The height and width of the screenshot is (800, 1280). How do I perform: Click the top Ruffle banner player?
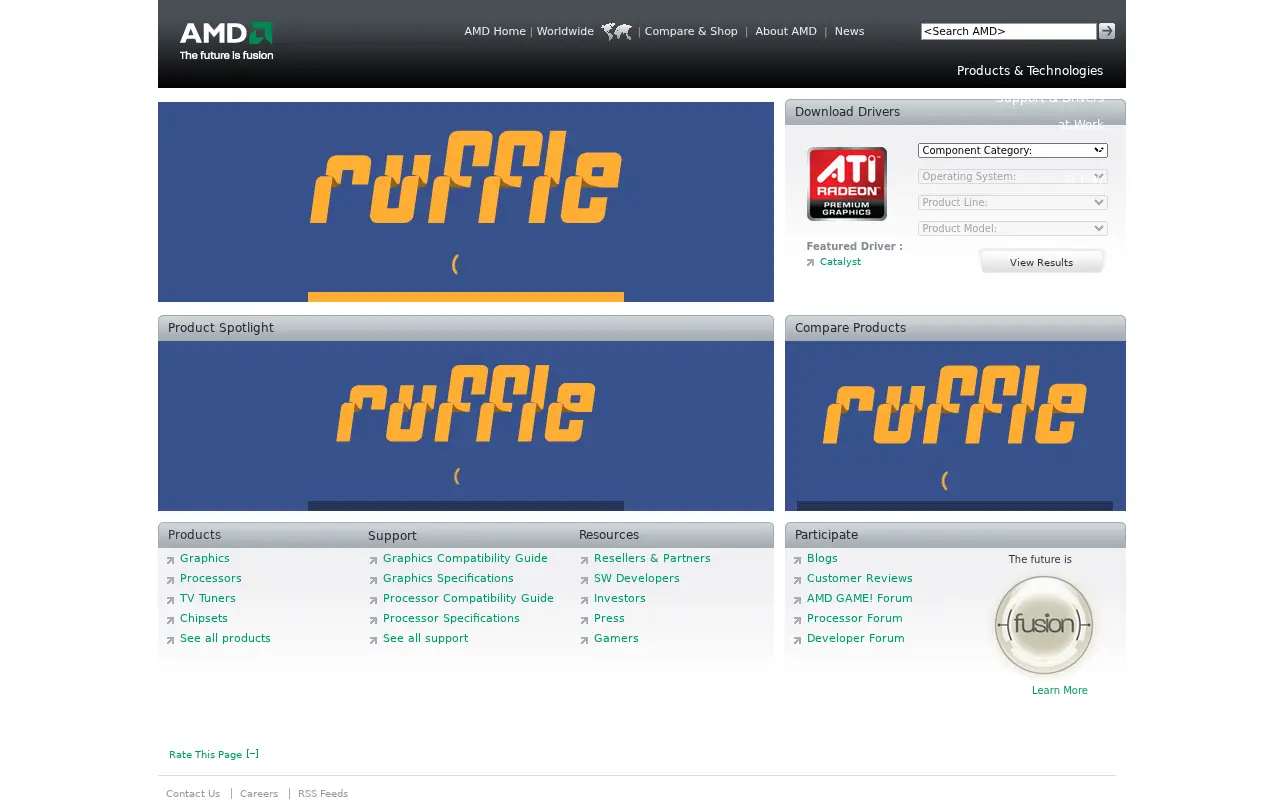(466, 202)
